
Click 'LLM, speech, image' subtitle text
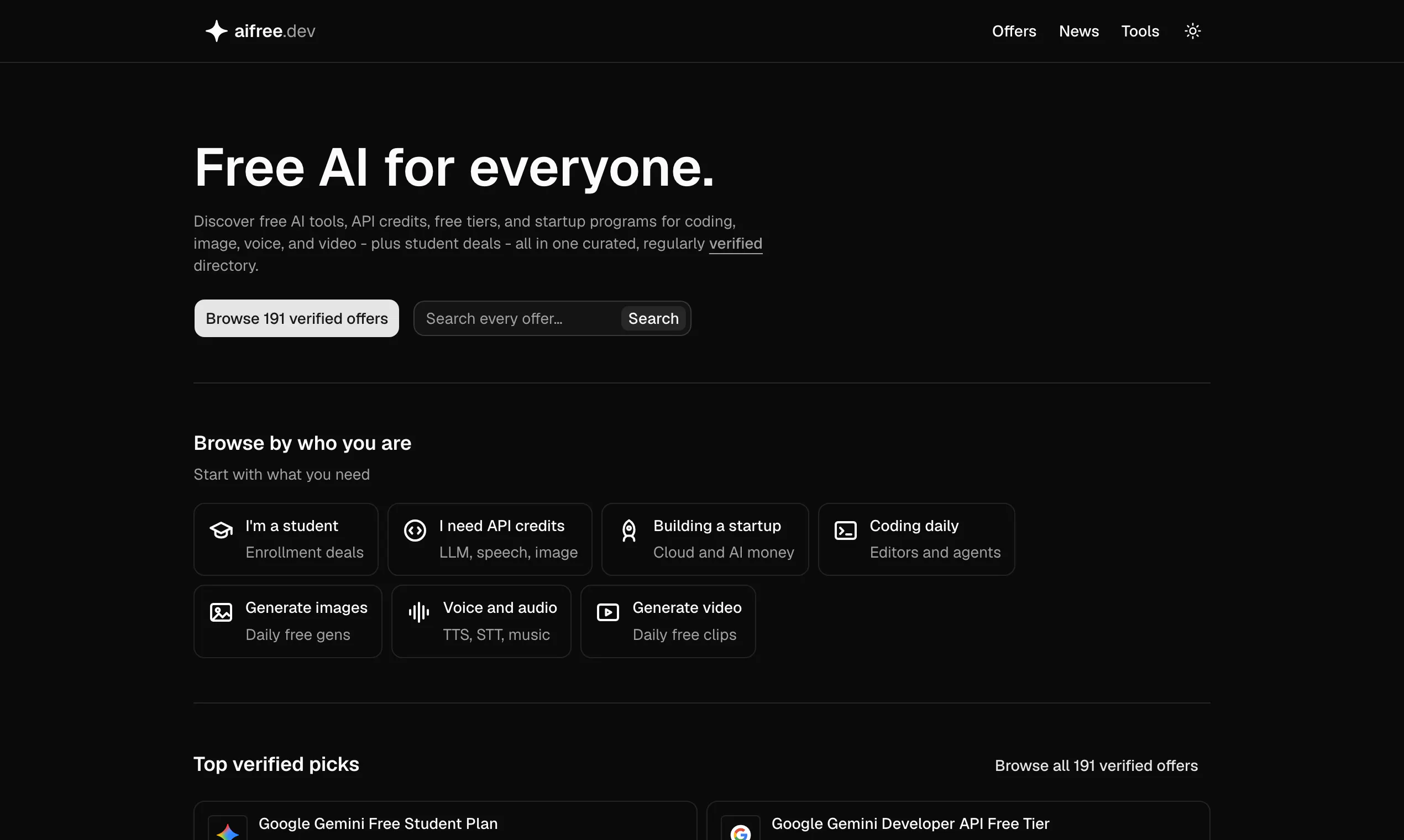509,553
